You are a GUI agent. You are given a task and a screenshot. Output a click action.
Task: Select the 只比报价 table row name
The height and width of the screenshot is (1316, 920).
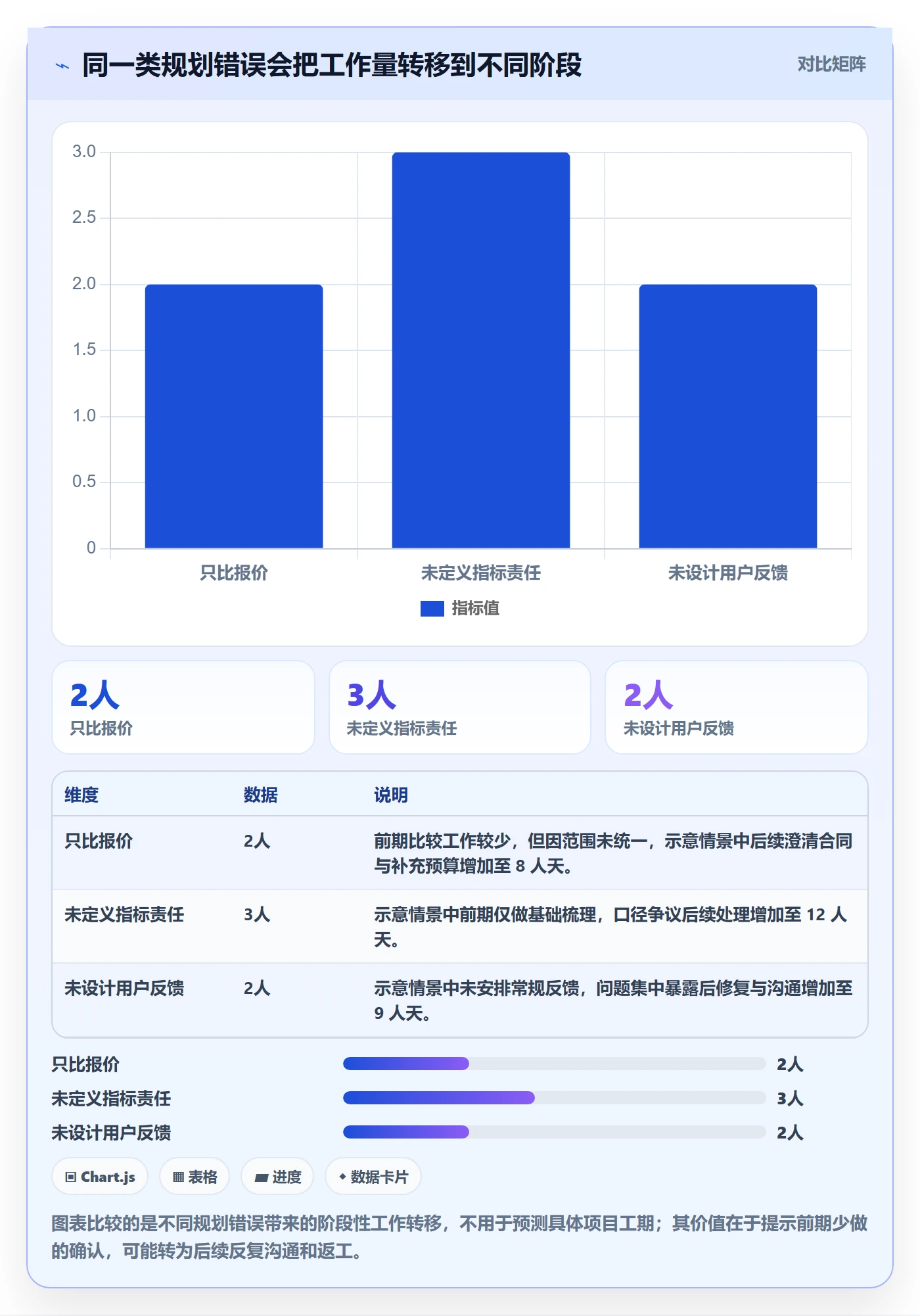coord(99,841)
